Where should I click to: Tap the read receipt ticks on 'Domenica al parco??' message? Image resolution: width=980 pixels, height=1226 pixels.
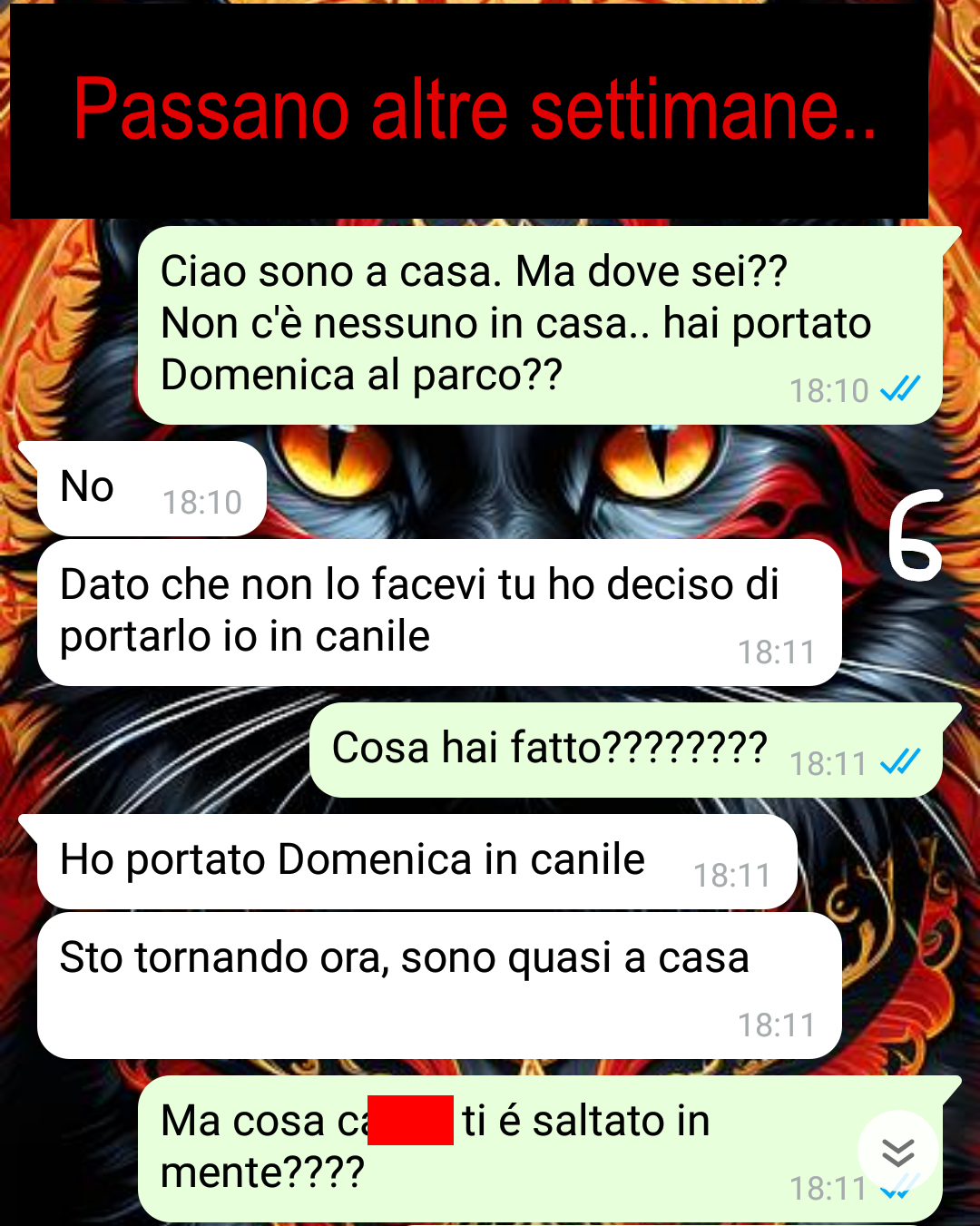[900, 389]
